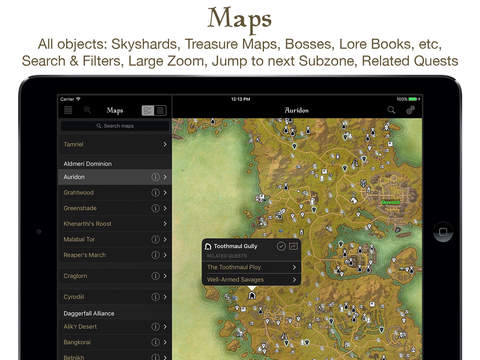Expand the Tamriel map entry chevron
The width and height of the screenshot is (480, 360).
pos(165,144)
